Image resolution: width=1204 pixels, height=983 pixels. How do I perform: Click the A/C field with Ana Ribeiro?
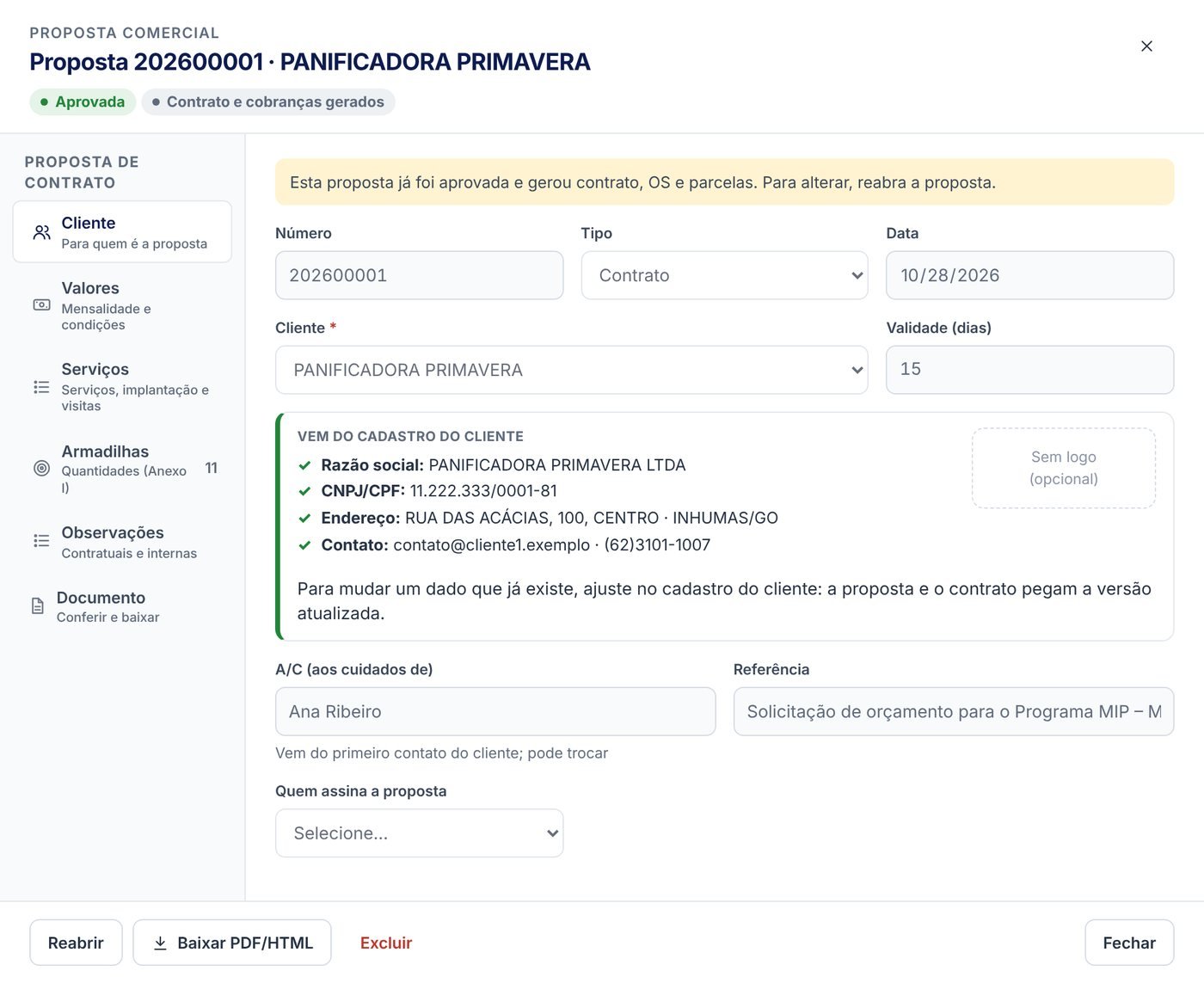tap(495, 711)
